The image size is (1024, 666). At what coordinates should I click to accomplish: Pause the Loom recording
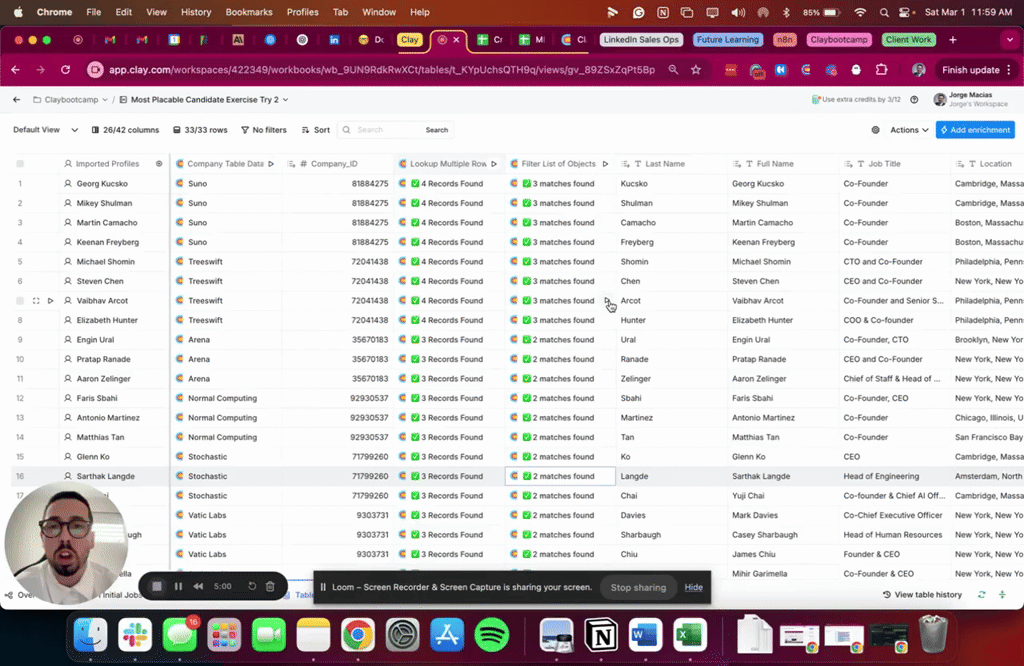tap(178, 587)
